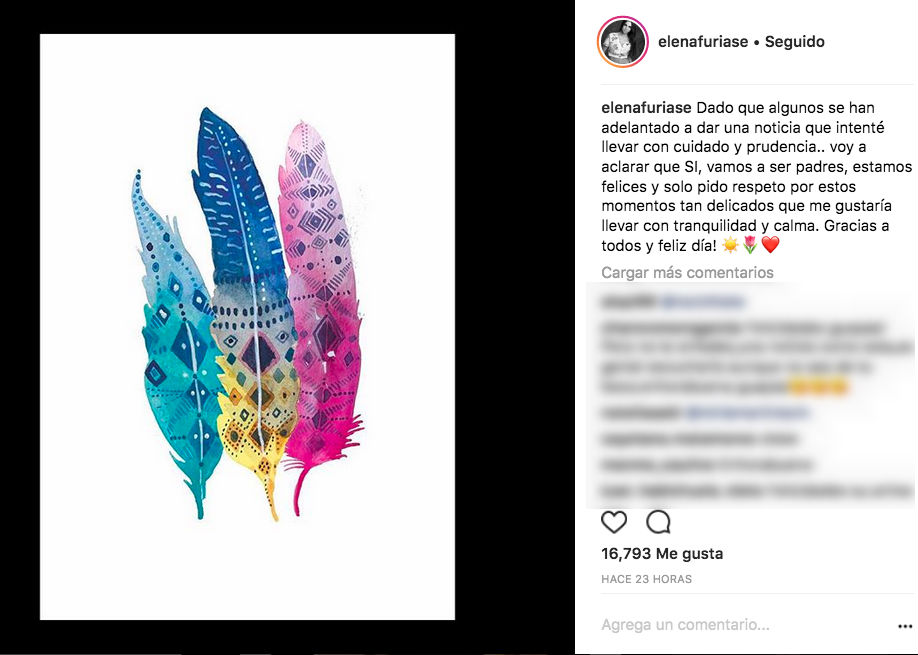Screen dimensions: 918x655
Task: Select the pink feather in the artwork
Action: click(321, 304)
